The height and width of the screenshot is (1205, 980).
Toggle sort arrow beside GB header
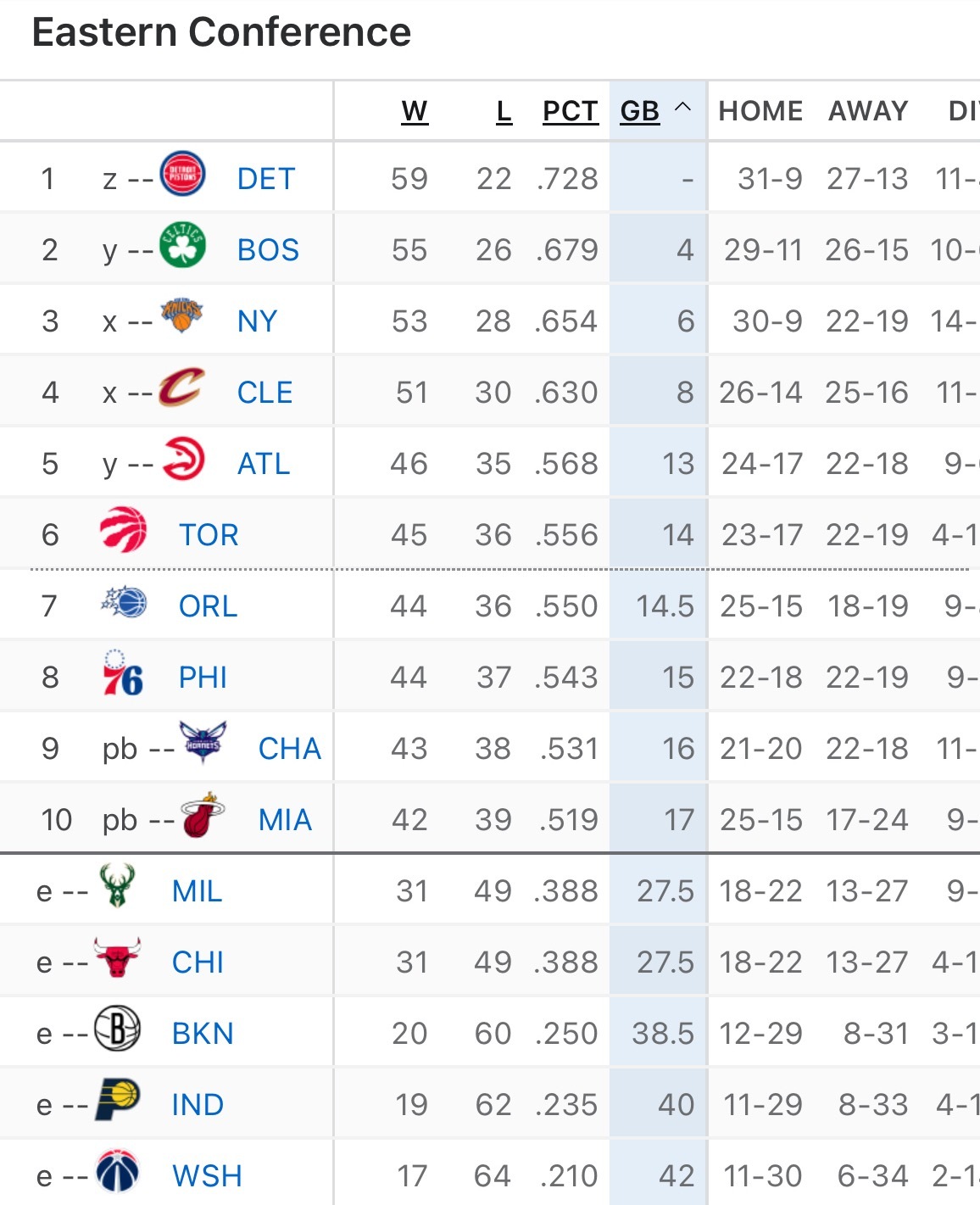tap(682, 108)
